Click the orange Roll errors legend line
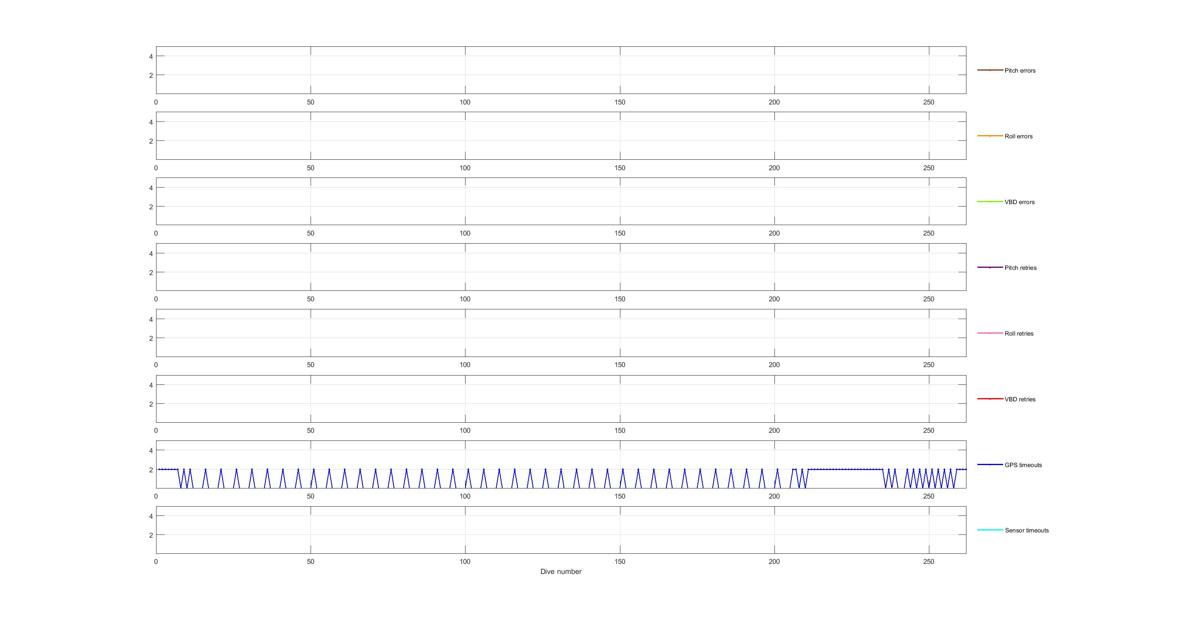The image size is (1200, 622). [990, 136]
